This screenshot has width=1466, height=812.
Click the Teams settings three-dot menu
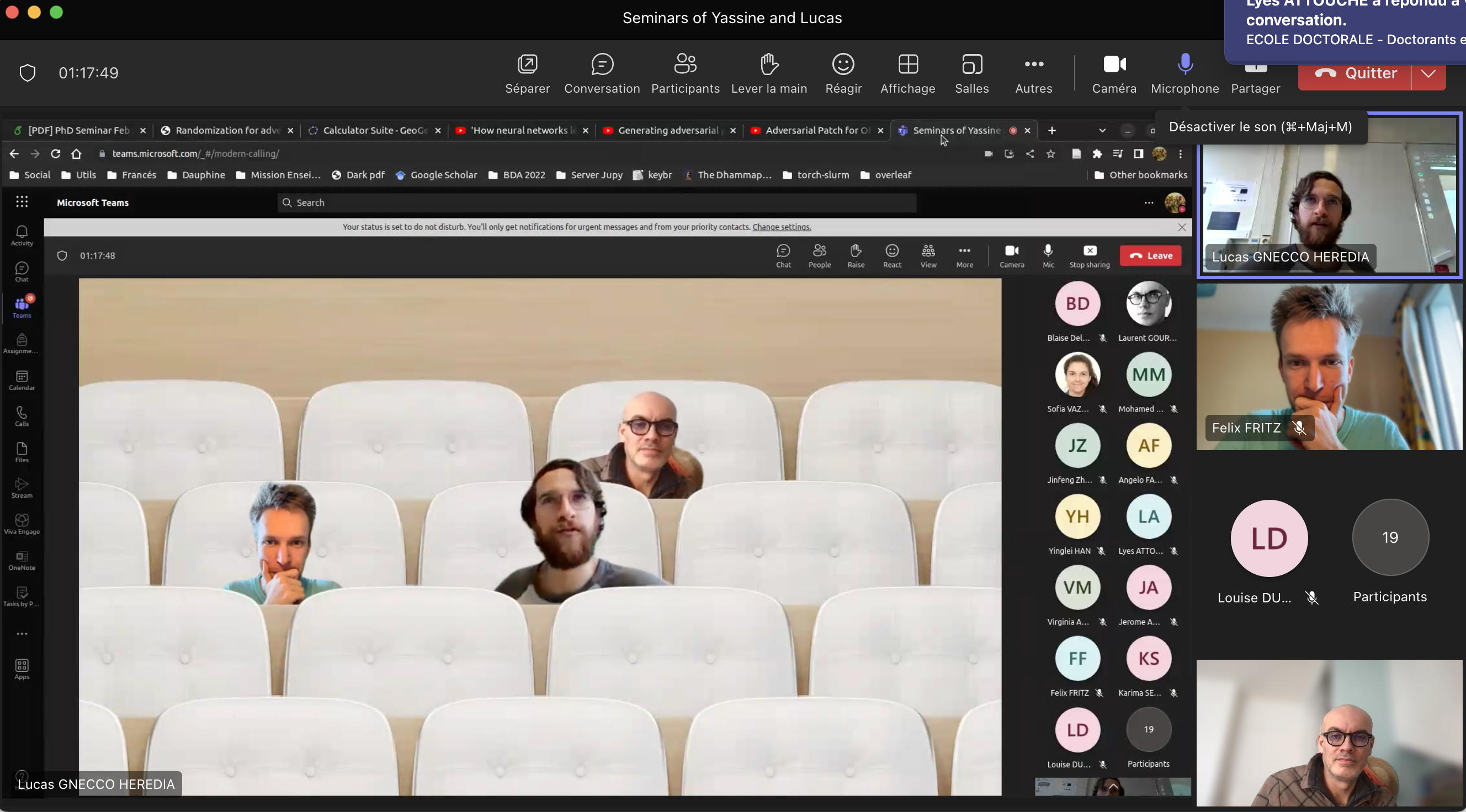click(1149, 202)
